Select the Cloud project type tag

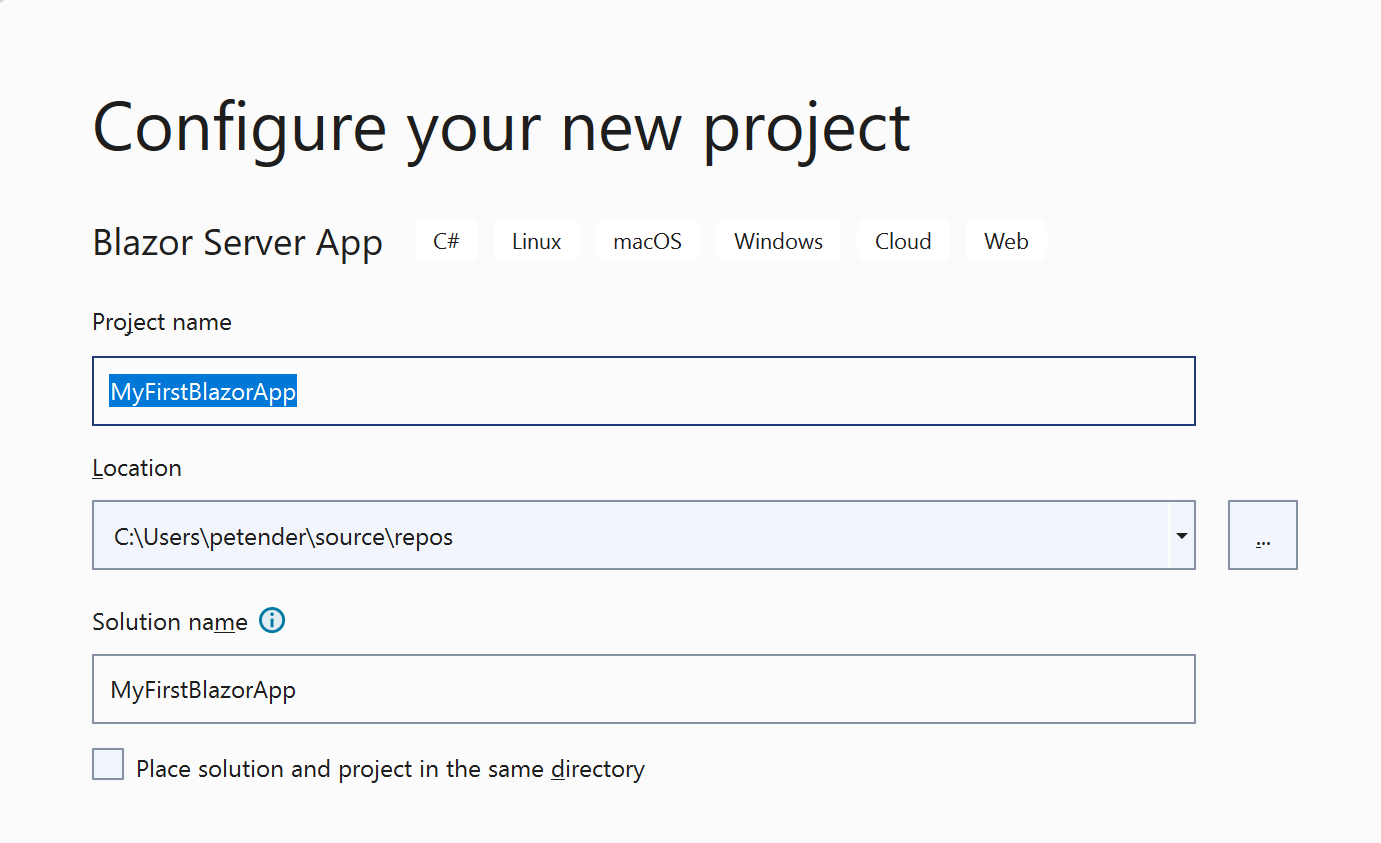903,240
